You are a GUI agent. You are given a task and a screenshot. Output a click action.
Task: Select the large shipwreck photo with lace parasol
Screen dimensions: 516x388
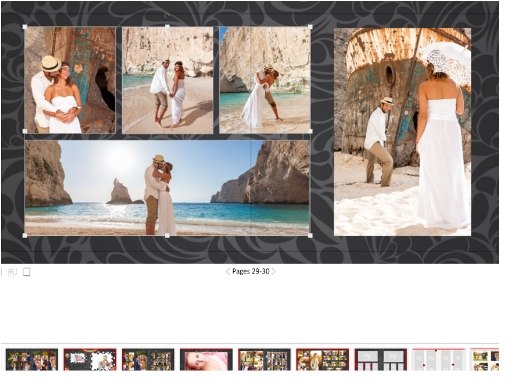(403, 132)
